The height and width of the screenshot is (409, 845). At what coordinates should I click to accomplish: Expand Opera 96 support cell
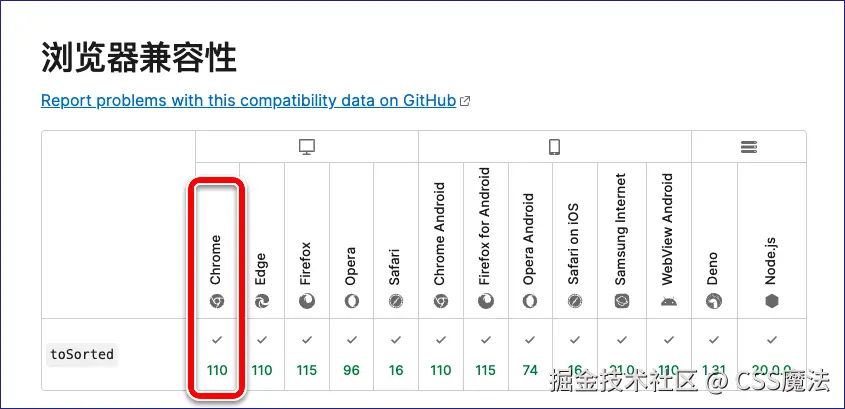(351, 355)
